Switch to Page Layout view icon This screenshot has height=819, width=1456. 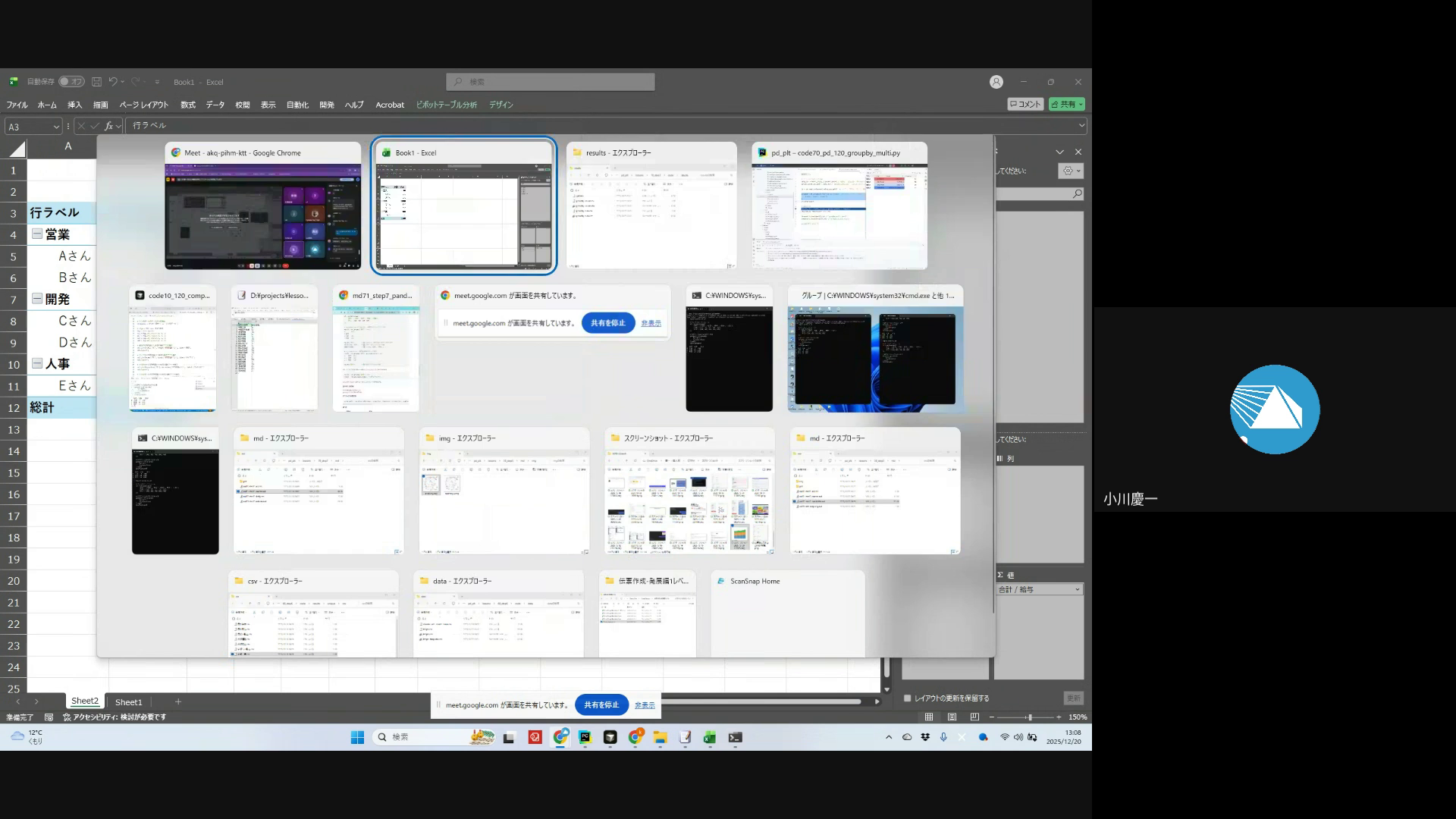(x=952, y=717)
